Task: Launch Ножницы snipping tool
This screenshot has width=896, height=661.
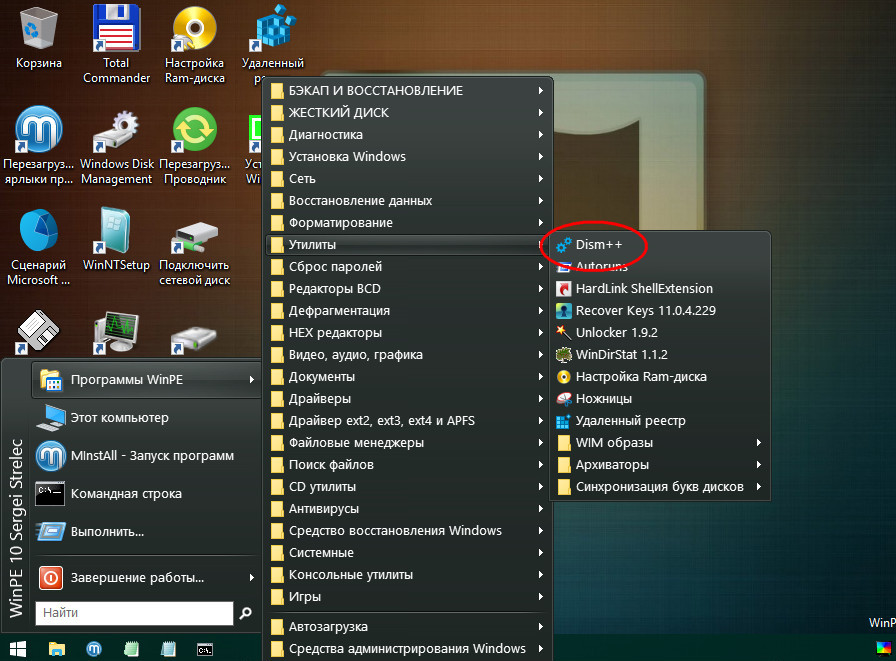Action: [x=603, y=398]
